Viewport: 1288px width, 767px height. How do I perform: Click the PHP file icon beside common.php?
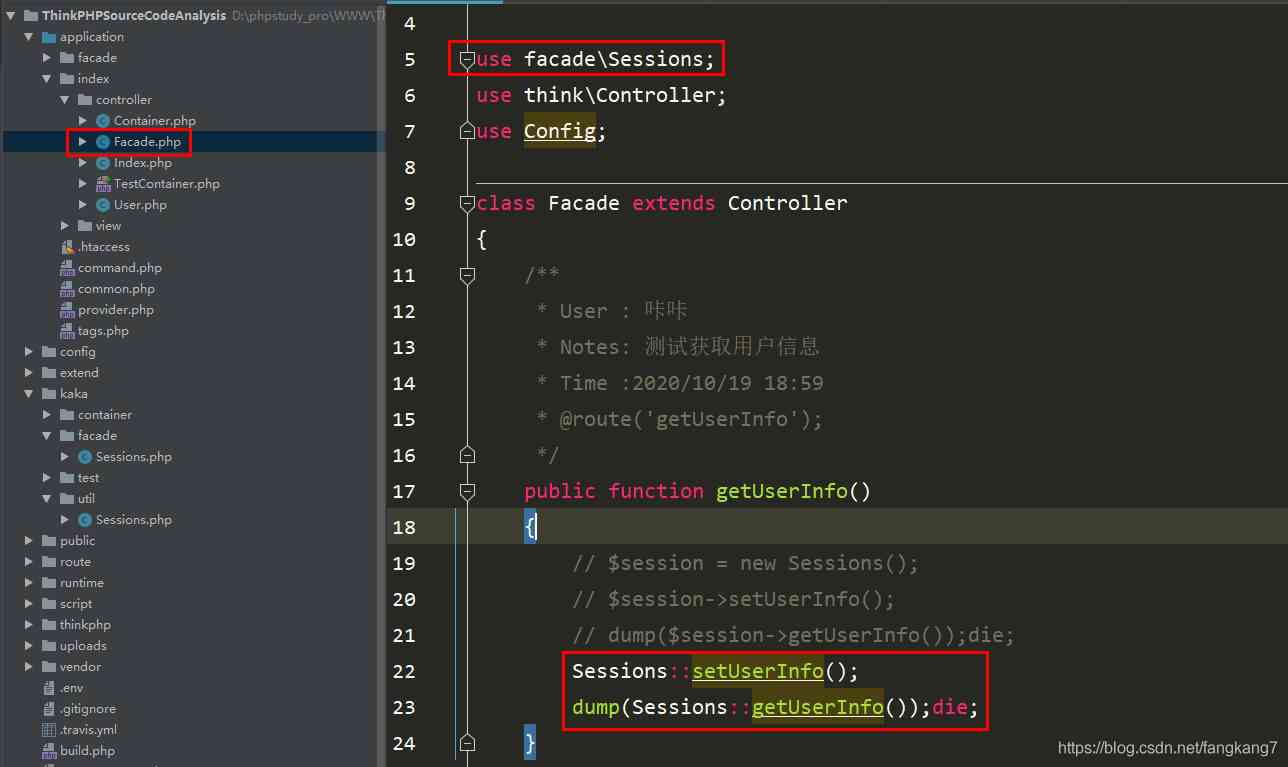67,289
